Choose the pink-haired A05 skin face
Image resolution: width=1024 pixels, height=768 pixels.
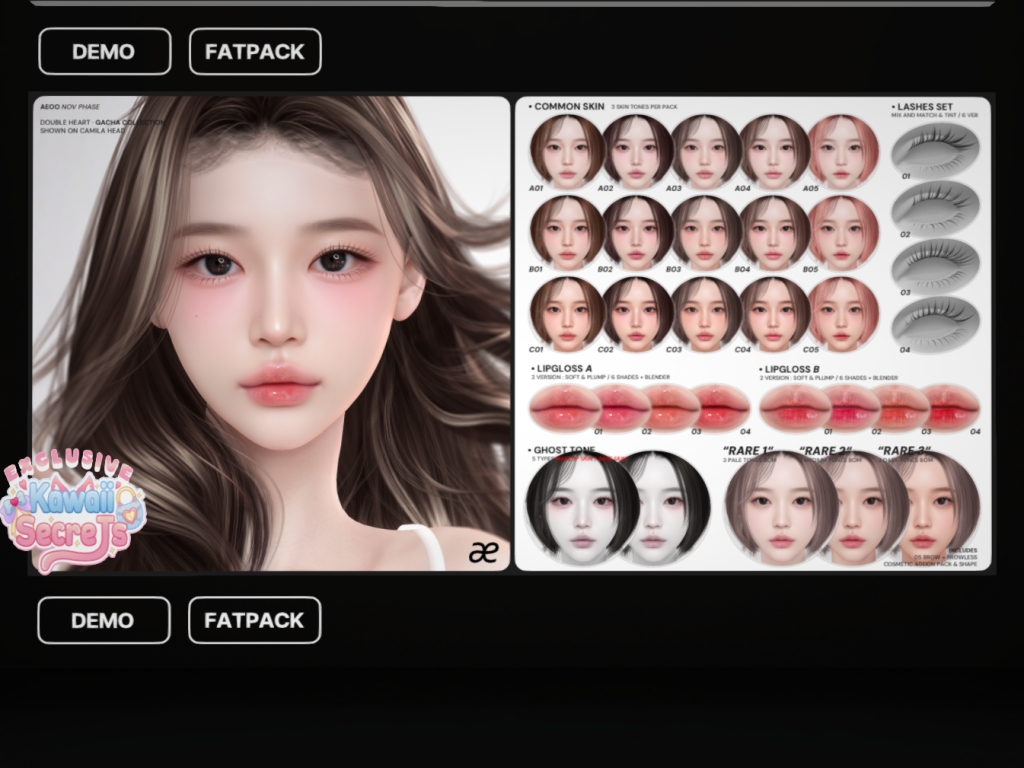[842, 150]
